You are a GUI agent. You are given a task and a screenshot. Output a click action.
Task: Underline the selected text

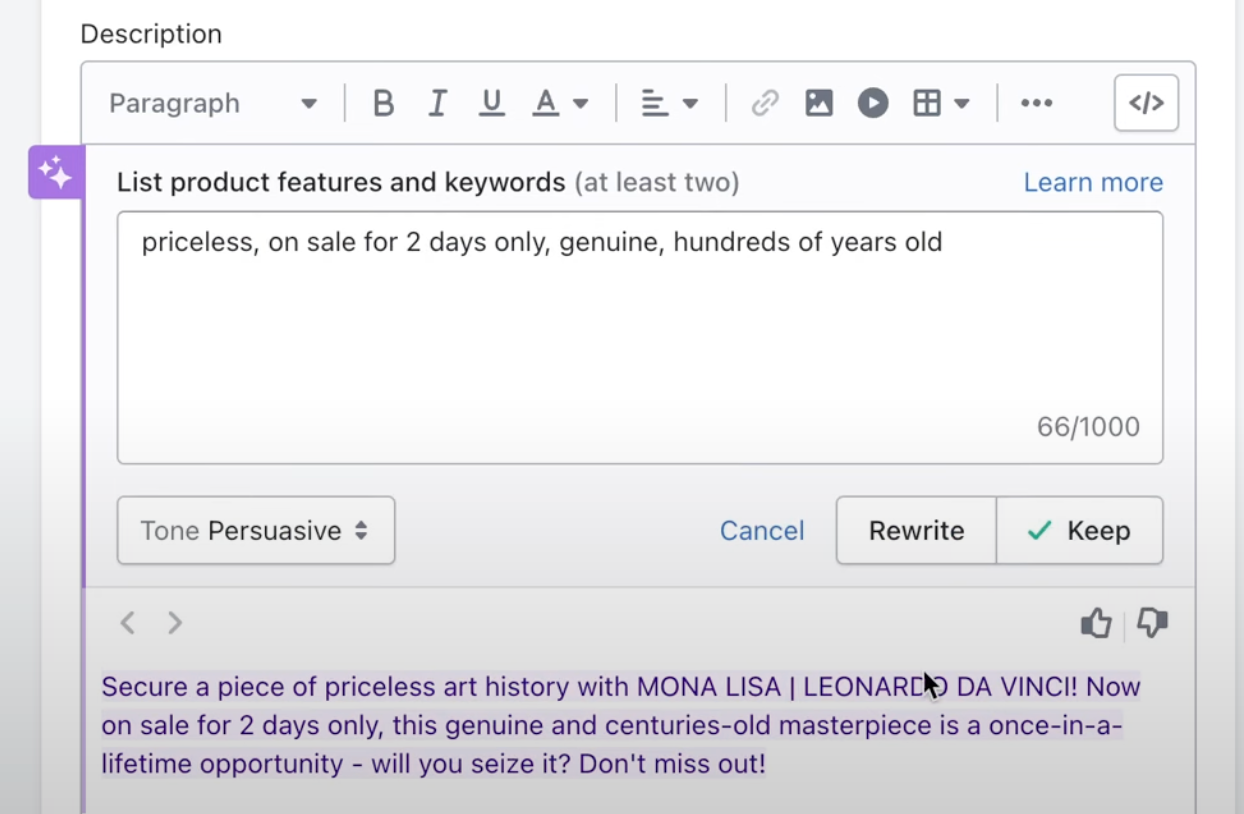(x=491, y=103)
